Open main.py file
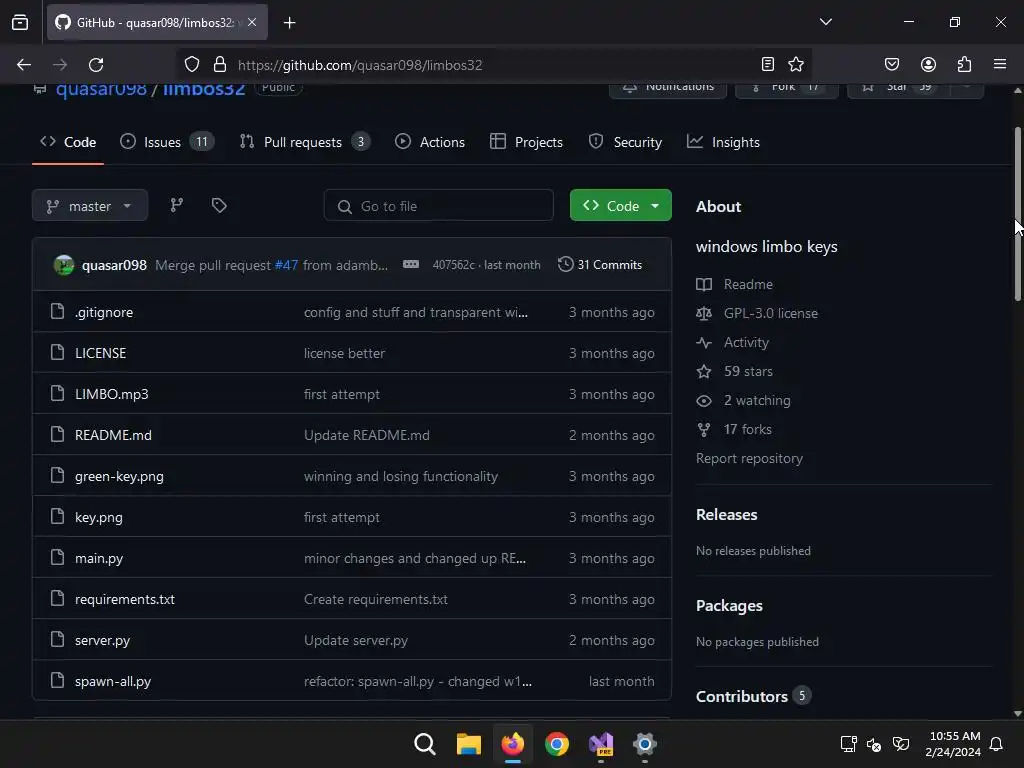The width and height of the screenshot is (1024, 768). (99, 558)
